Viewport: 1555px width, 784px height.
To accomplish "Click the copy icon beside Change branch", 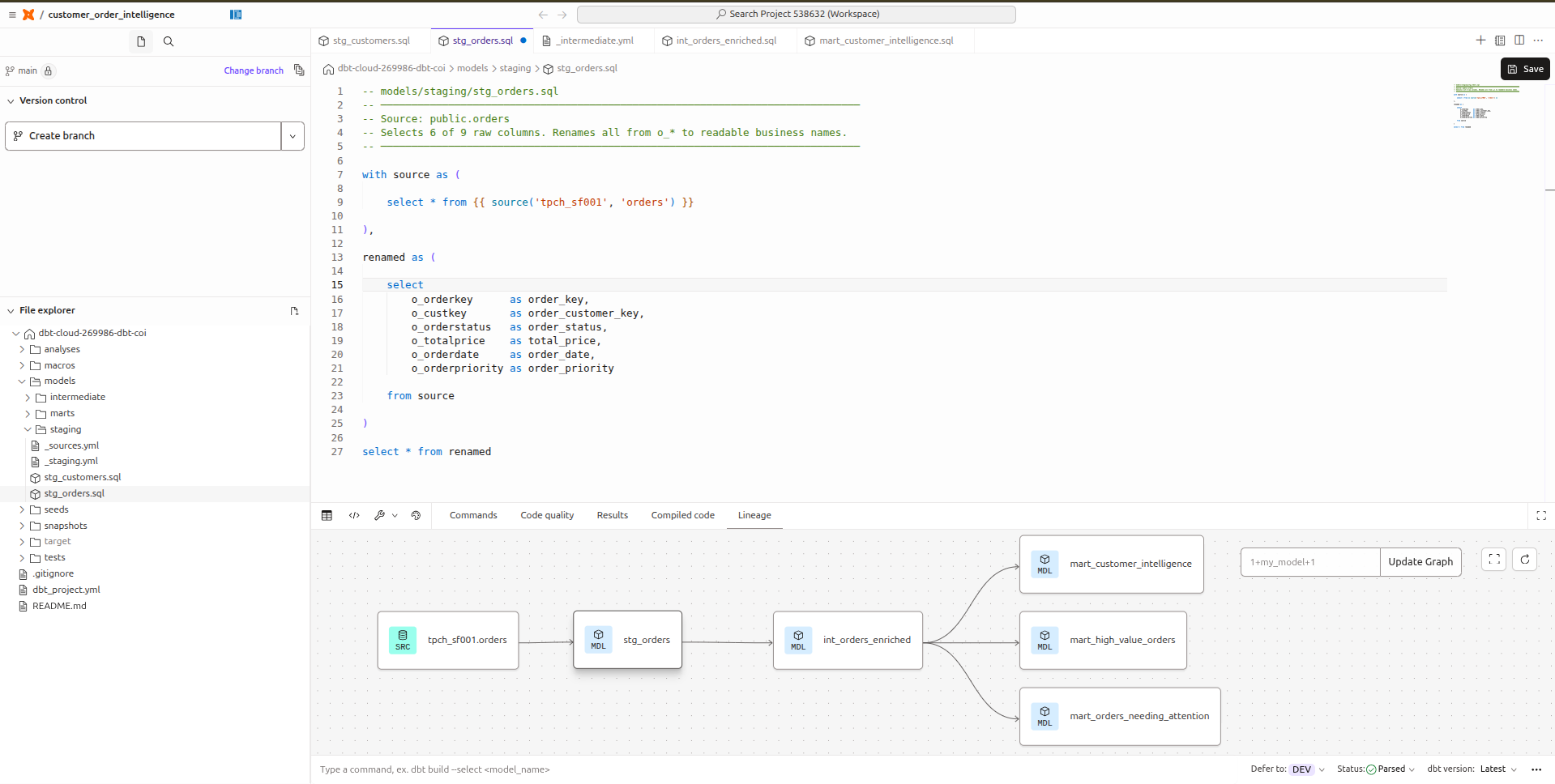I will point(299,70).
